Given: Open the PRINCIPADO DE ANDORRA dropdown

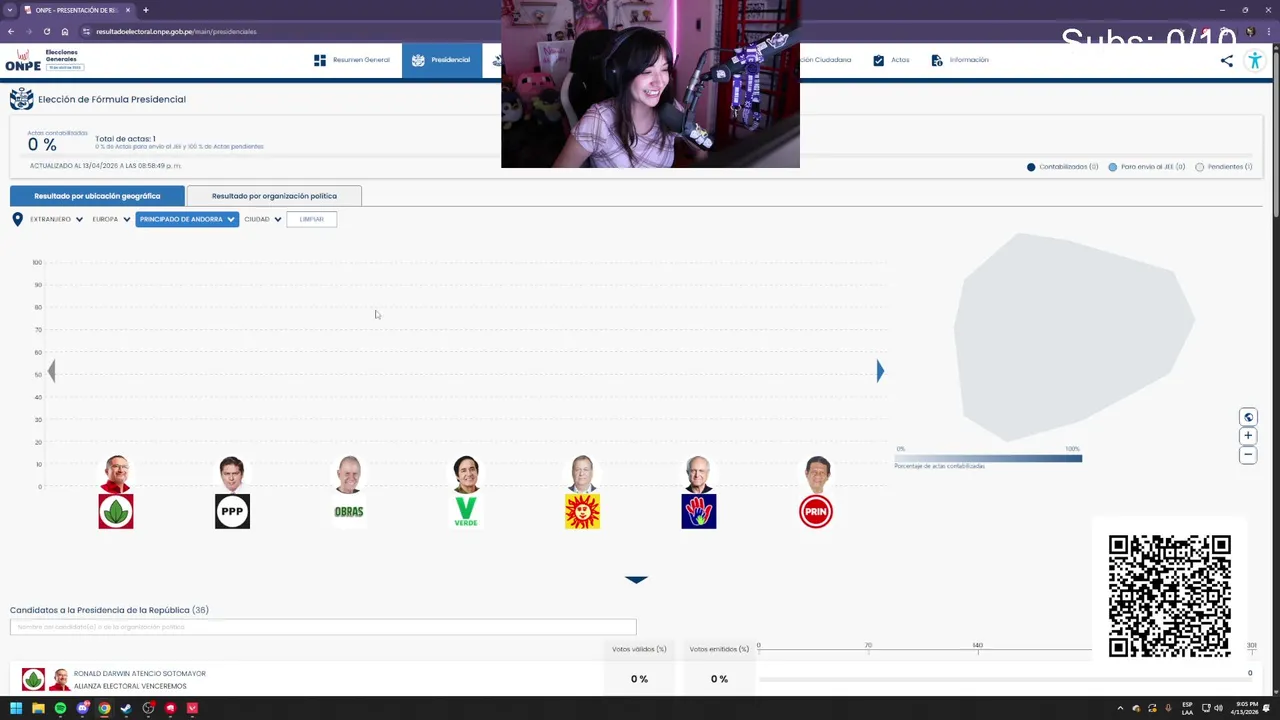Looking at the screenshot, I should click(x=187, y=219).
